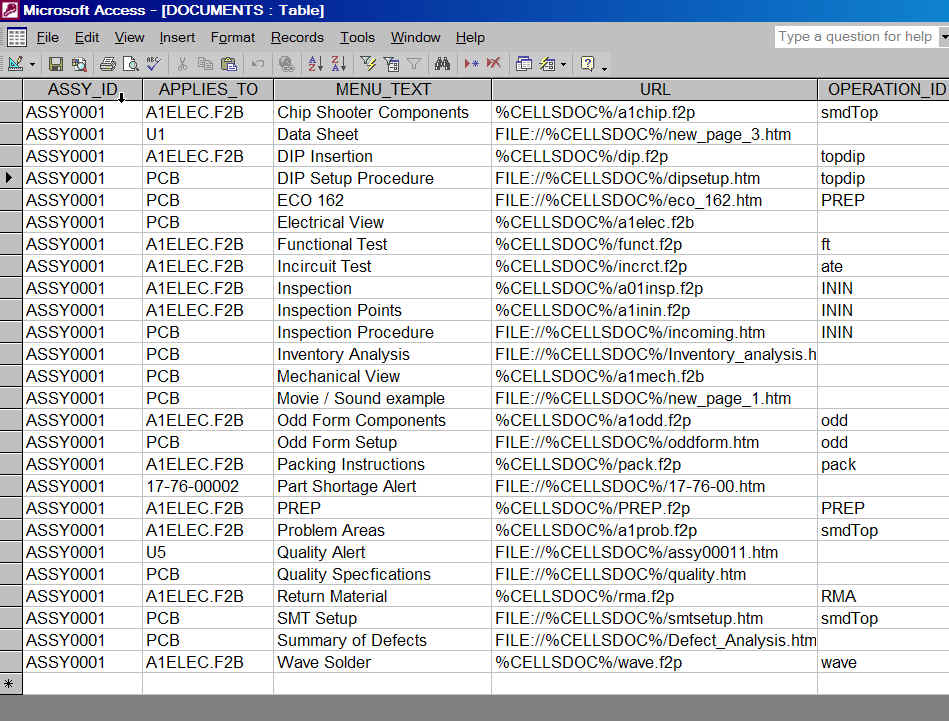The height and width of the screenshot is (721, 949).
Task: Open Find with the binoculars icon
Action: [x=442, y=64]
